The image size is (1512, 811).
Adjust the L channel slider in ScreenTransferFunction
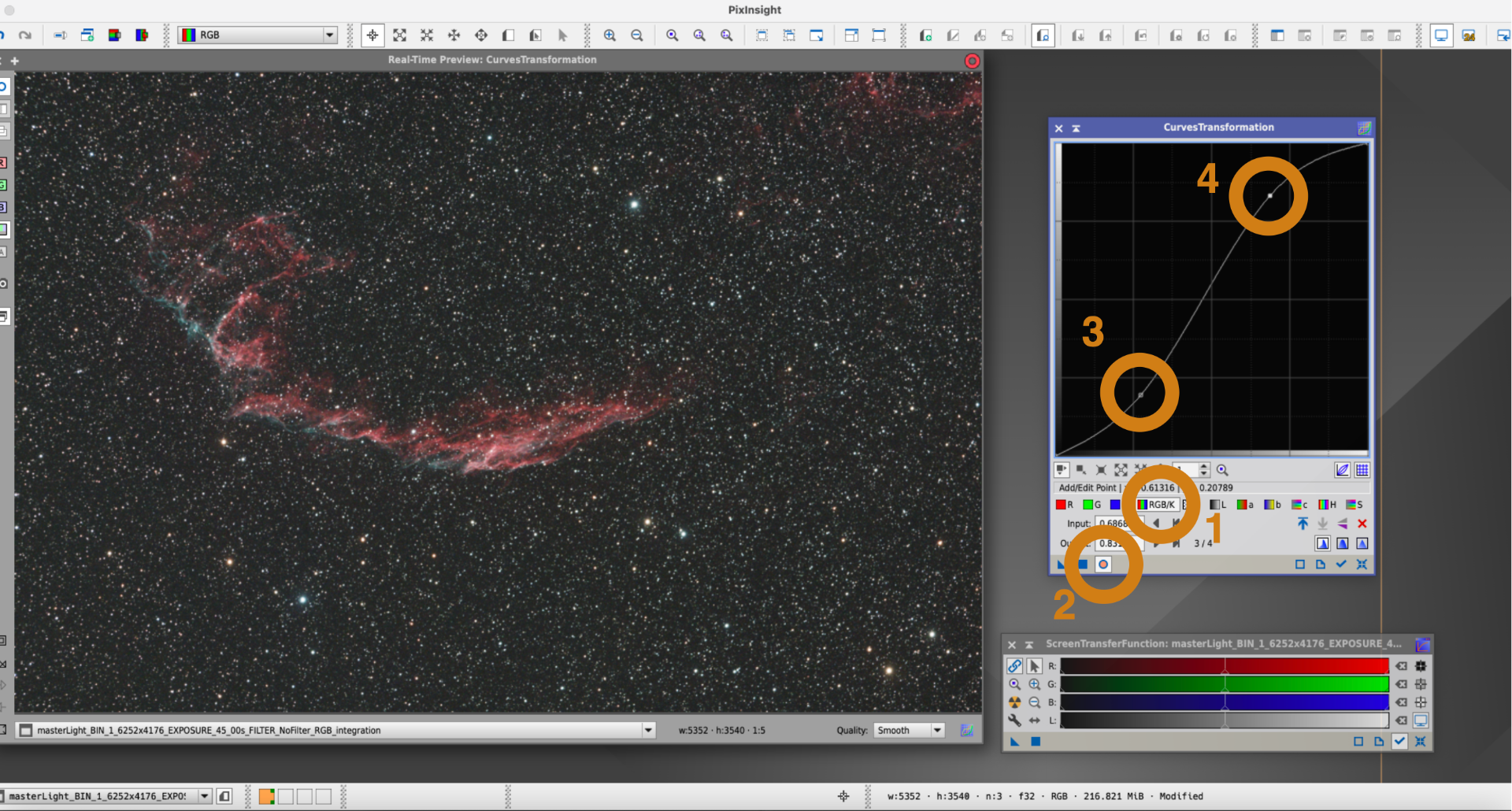click(x=1224, y=720)
